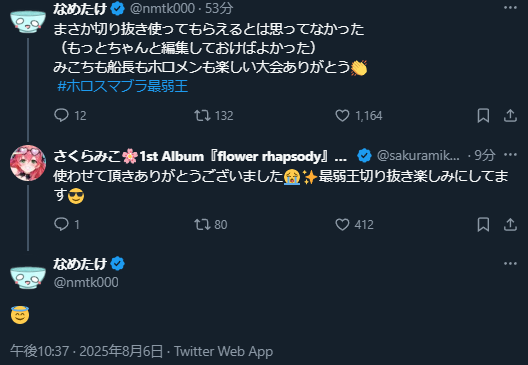This screenshot has height=365, width=528.
Task: Share the first なめたけ tweet
Action: pos(510,115)
